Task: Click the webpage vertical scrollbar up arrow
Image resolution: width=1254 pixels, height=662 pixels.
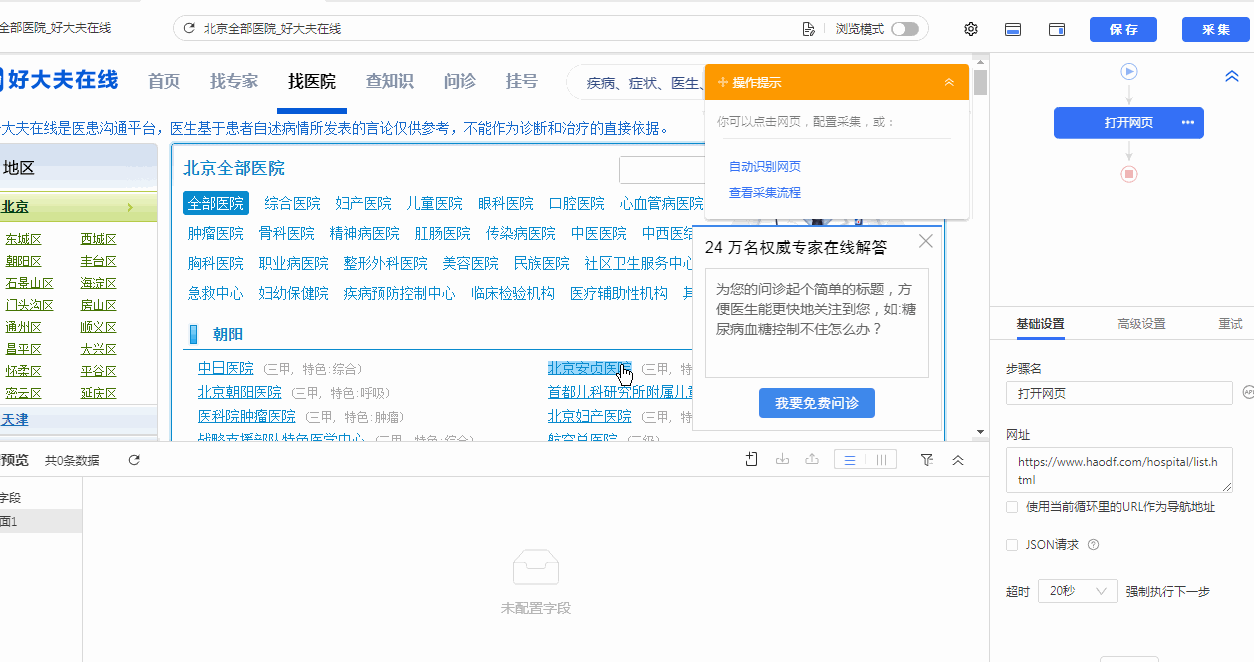Action: pos(980,62)
